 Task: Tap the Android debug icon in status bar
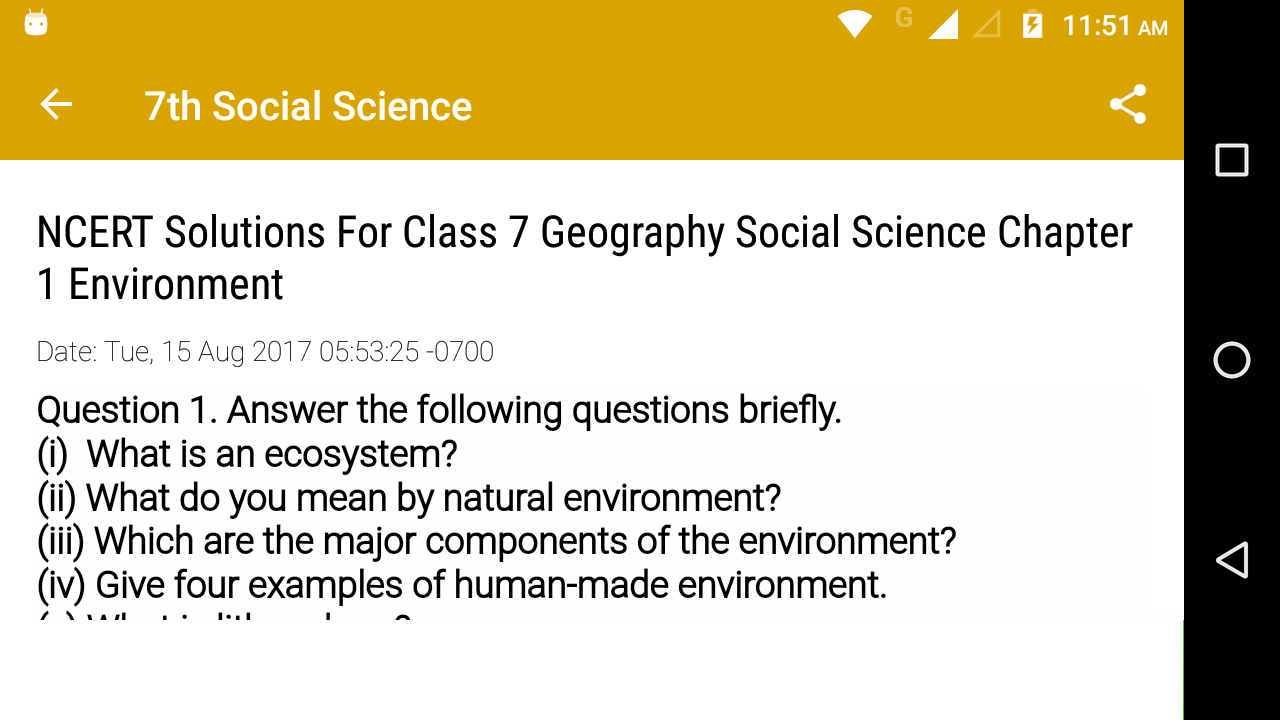(x=36, y=23)
